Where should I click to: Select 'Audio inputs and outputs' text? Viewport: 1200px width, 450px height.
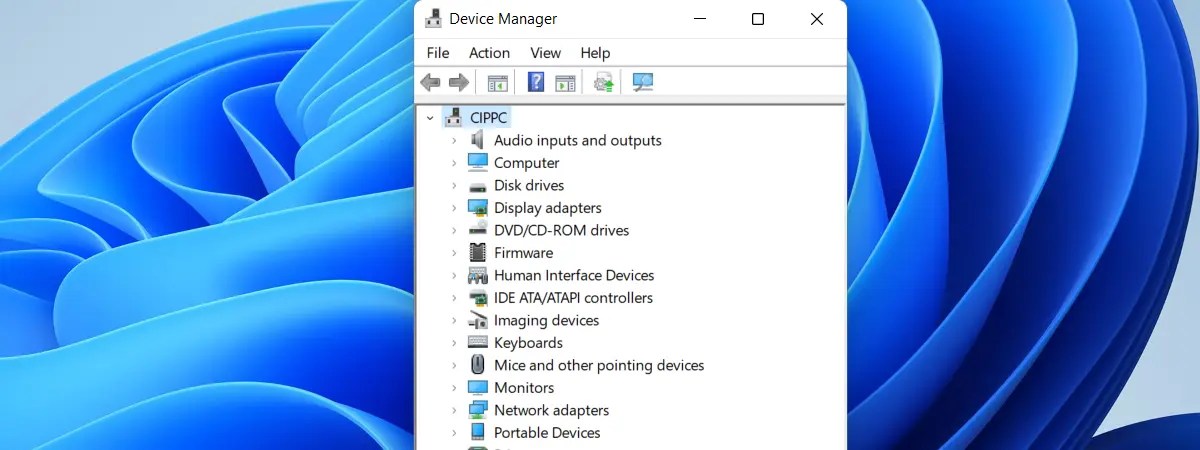click(x=578, y=141)
